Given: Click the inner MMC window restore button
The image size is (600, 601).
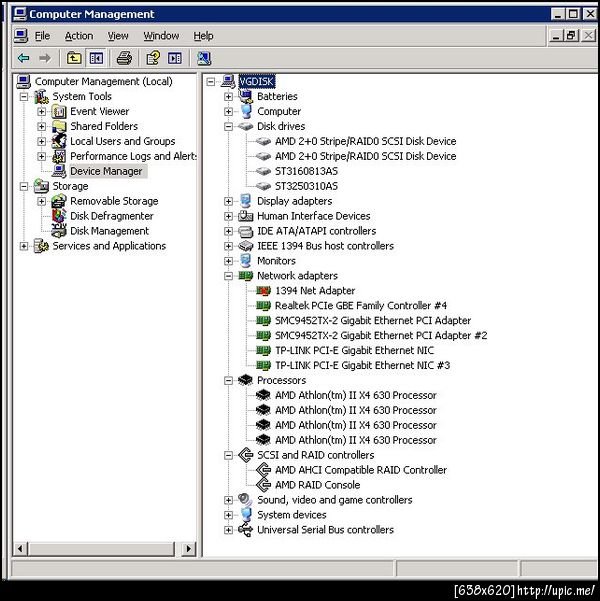Looking at the screenshot, I should [571, 36].
